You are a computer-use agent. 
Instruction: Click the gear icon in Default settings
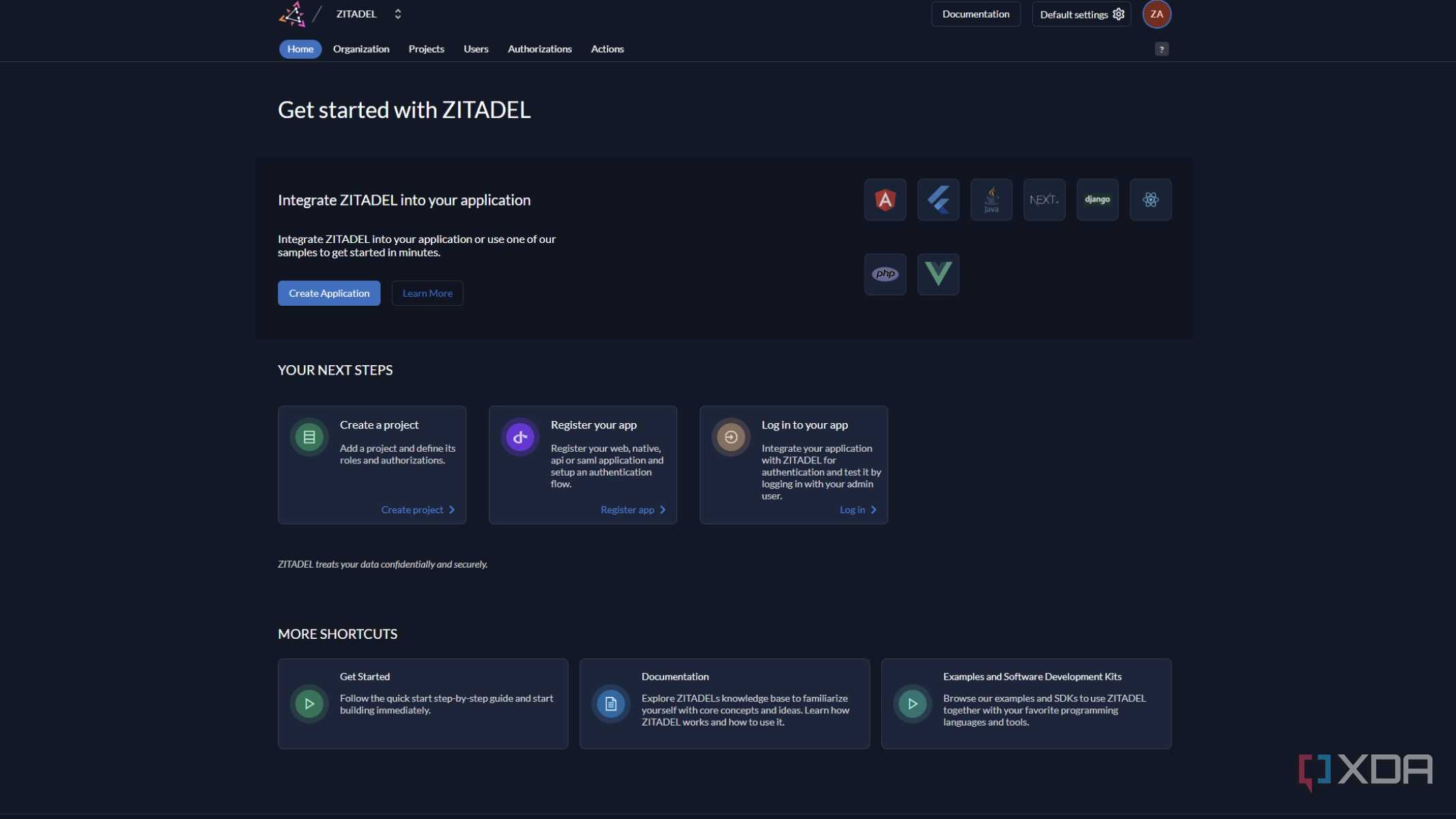click(x=1118, y=14)
